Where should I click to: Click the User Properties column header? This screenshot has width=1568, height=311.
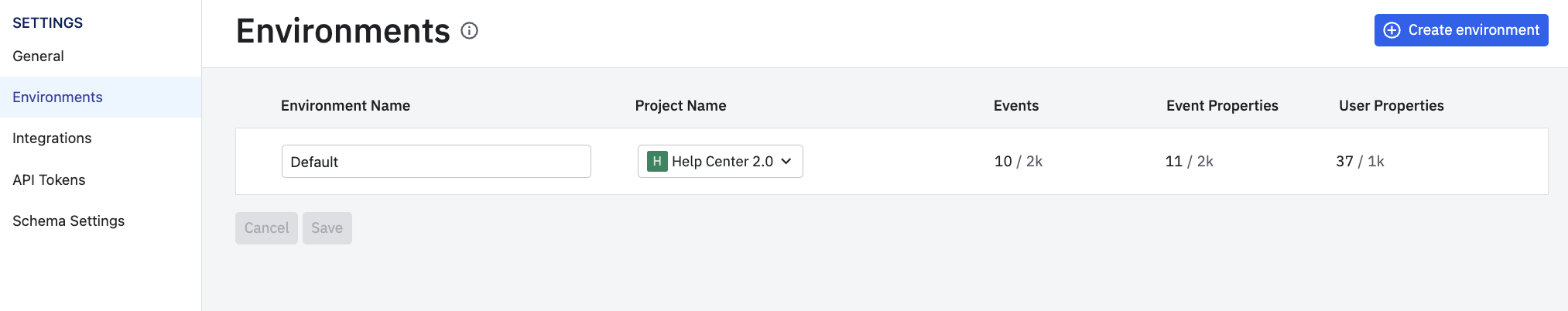click(x=1392, y=105)
